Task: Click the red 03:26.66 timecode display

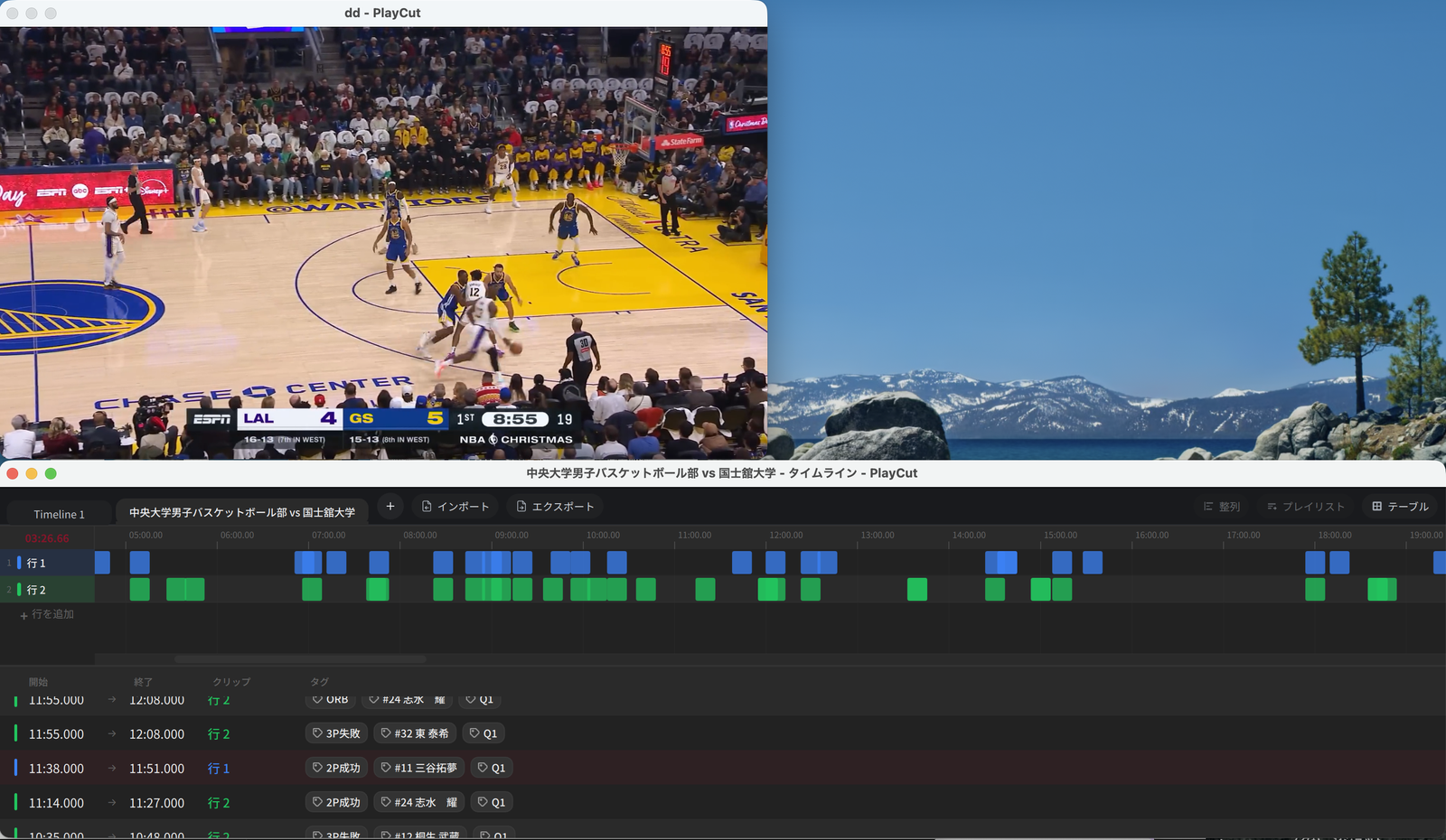Action: point(47,538)
